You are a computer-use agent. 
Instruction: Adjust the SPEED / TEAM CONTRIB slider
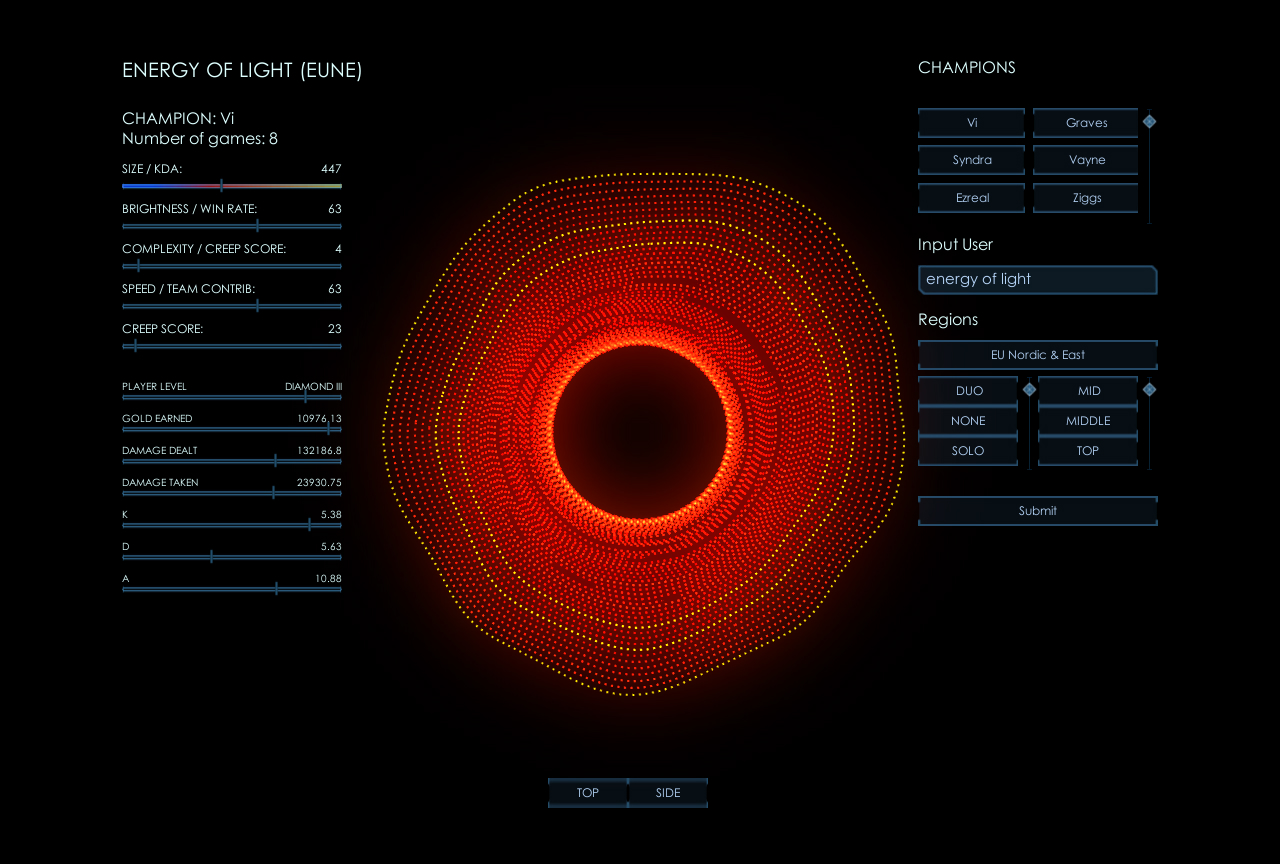click(232, 306)
